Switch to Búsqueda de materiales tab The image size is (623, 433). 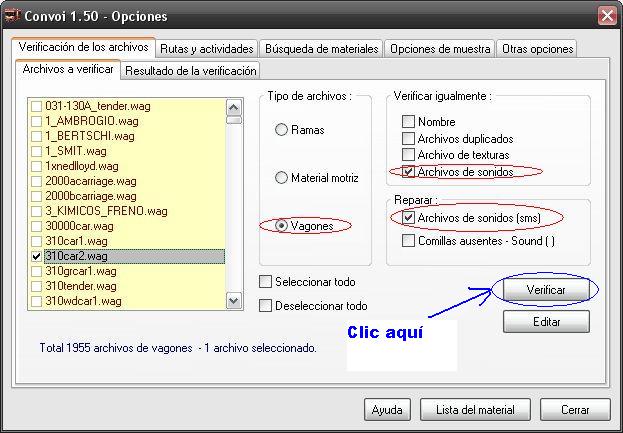tap(321, 48)
